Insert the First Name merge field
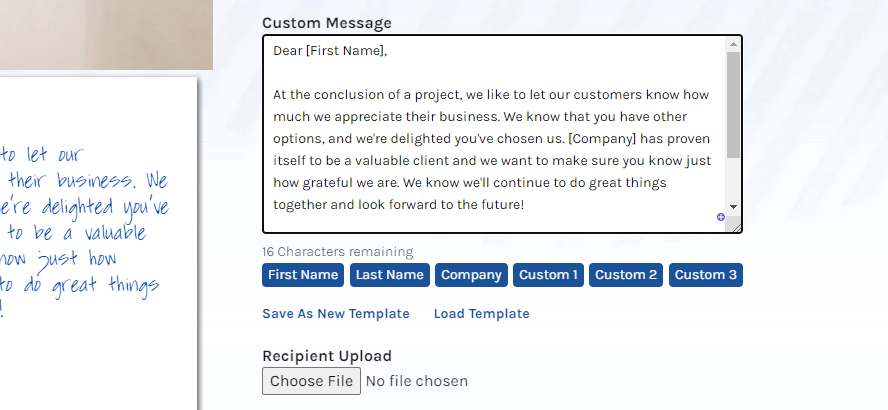Viewport: 888px width, 410px height. tap(302, 275)
